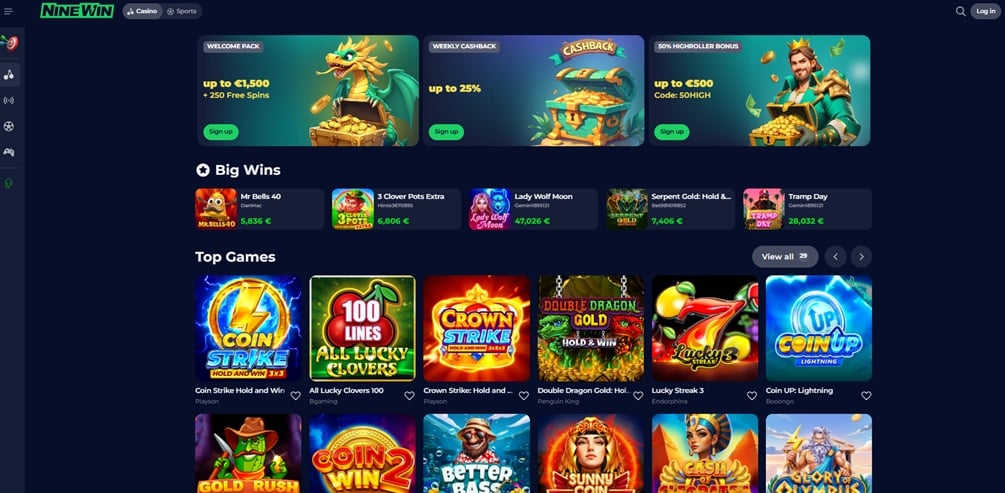
Task: Toggle heart on All Lucky Clovers 100
Action: 409,396
